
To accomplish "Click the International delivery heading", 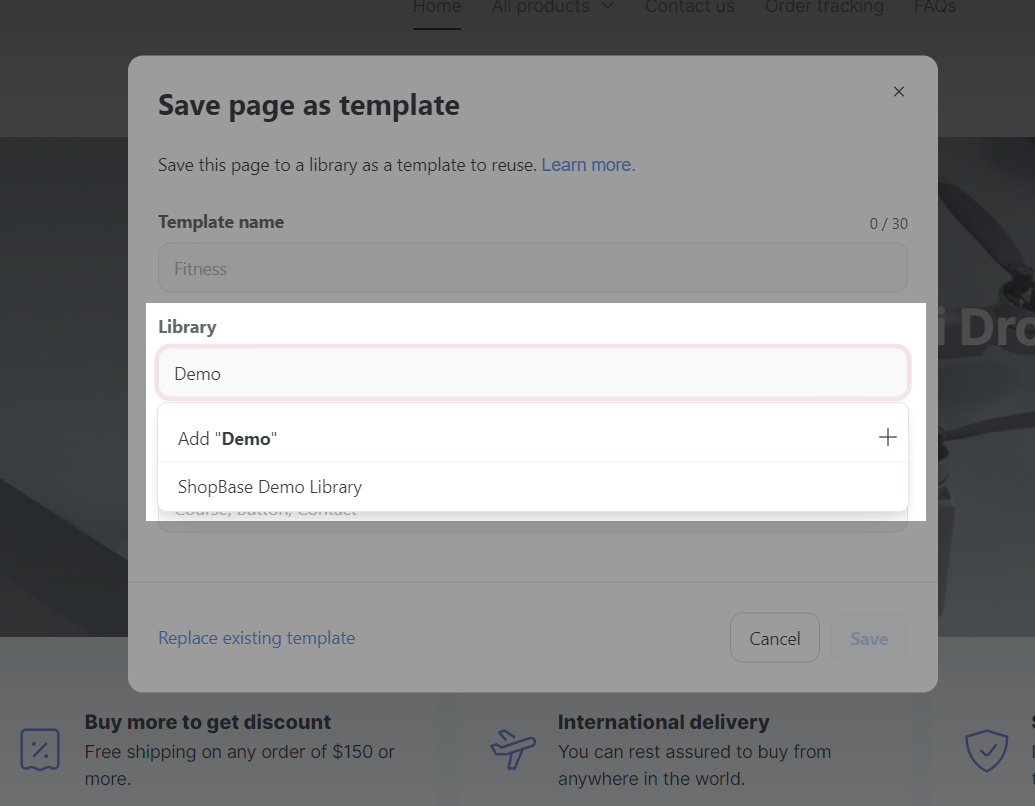I will [x=663, y=722].
